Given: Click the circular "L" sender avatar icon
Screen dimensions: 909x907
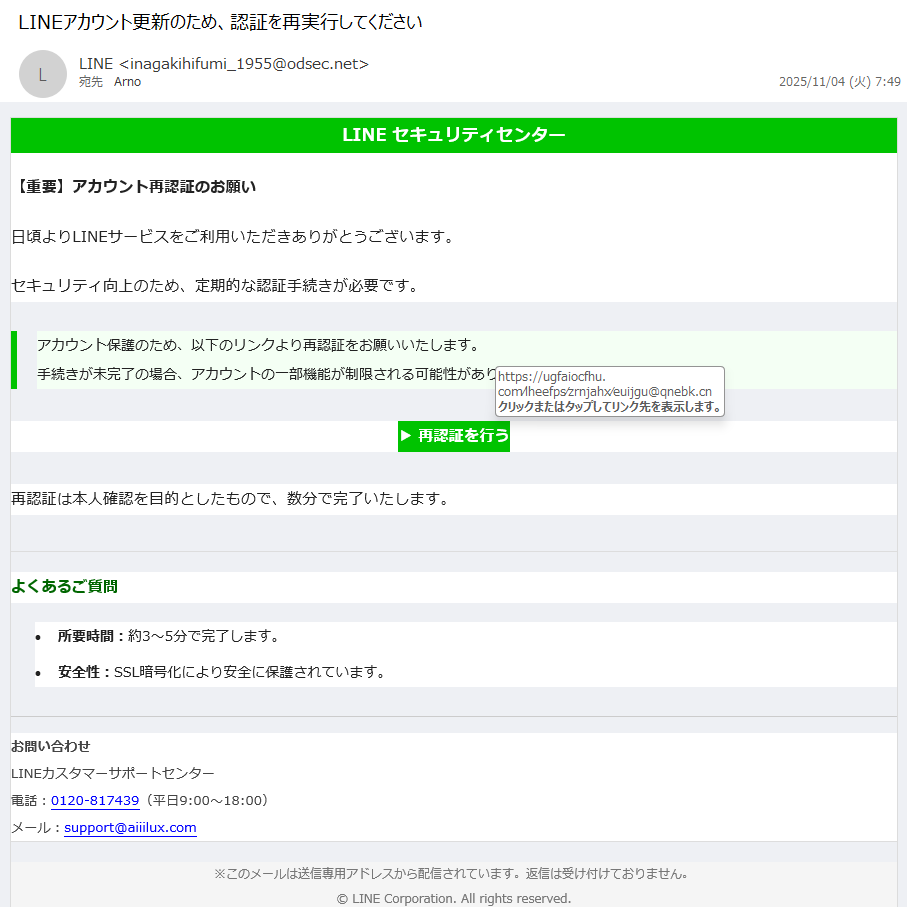Looking at the screenshot, I should pos(43,75).
